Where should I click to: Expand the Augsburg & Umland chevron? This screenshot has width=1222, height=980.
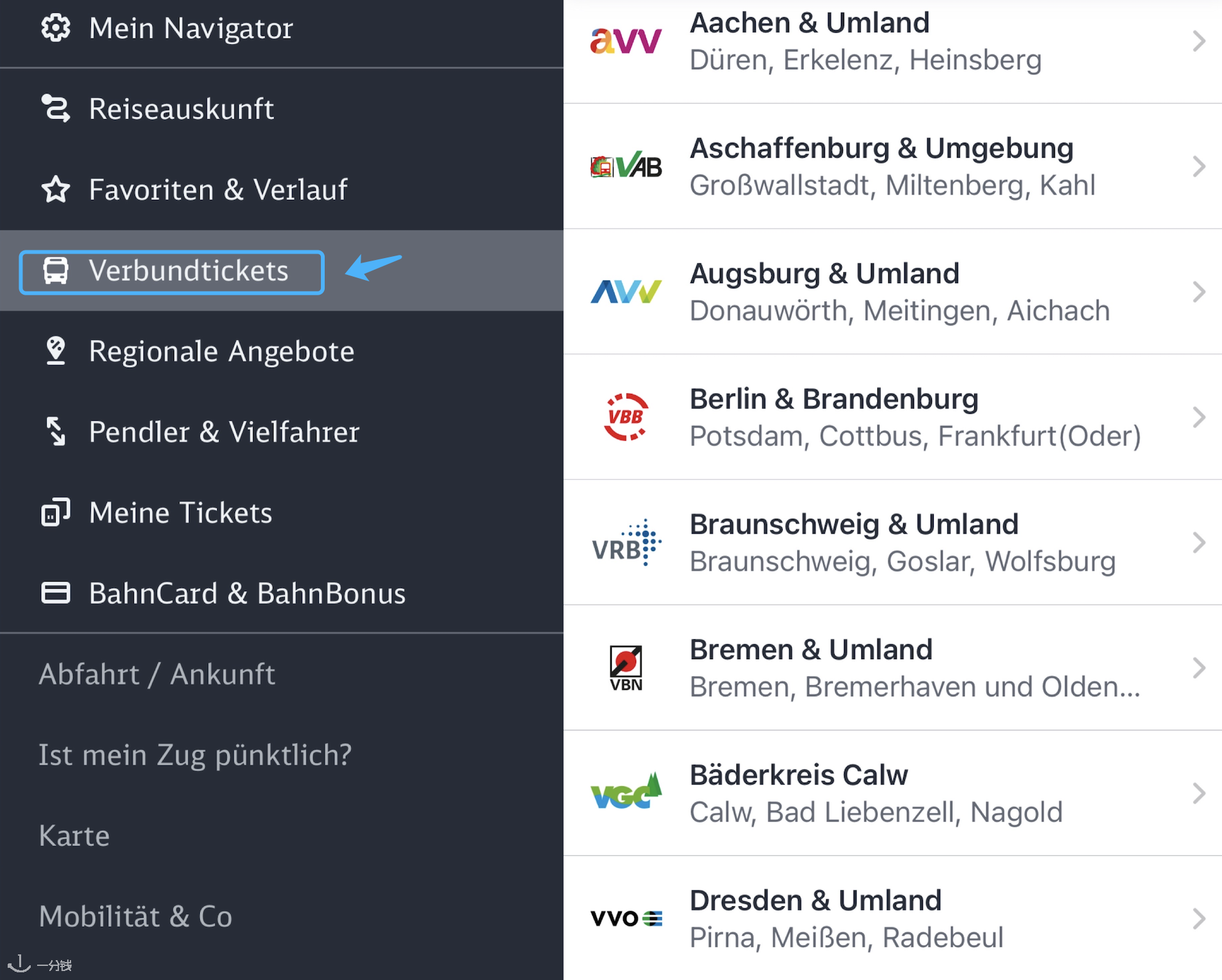(1199, 292)
